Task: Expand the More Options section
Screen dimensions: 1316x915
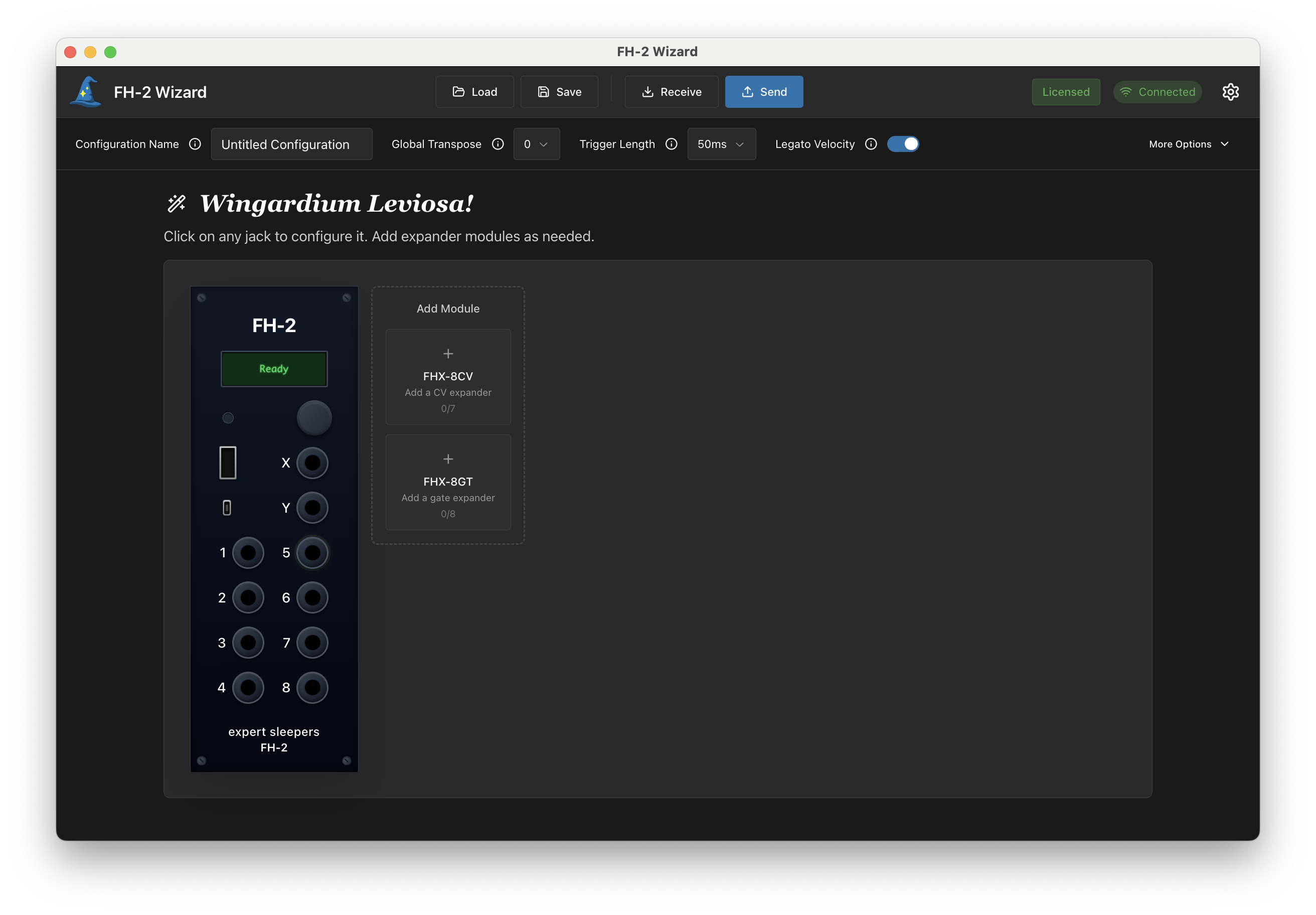Action: [x=1188, y=144]
